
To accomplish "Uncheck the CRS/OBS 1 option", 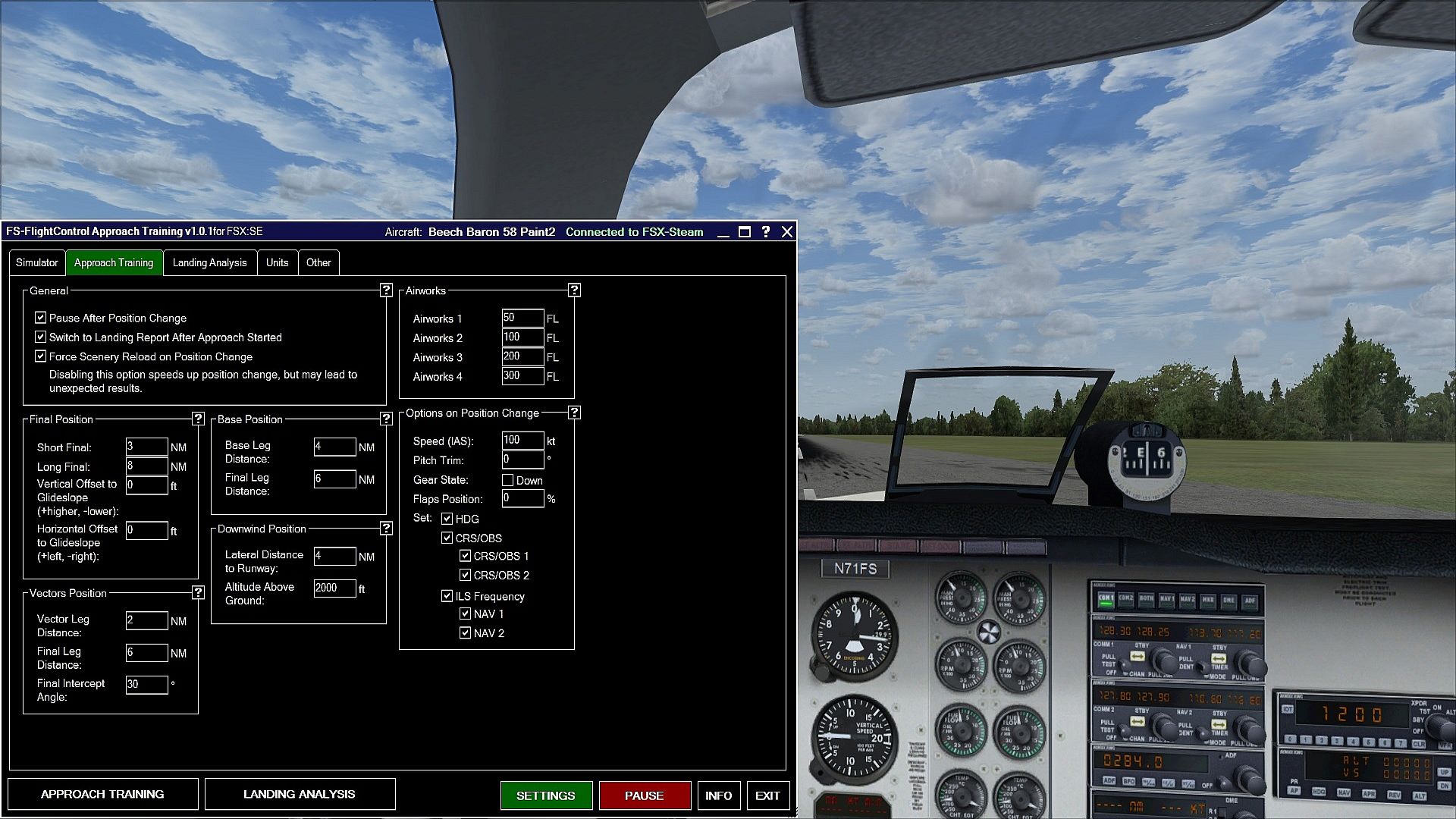I will point(466,556).
